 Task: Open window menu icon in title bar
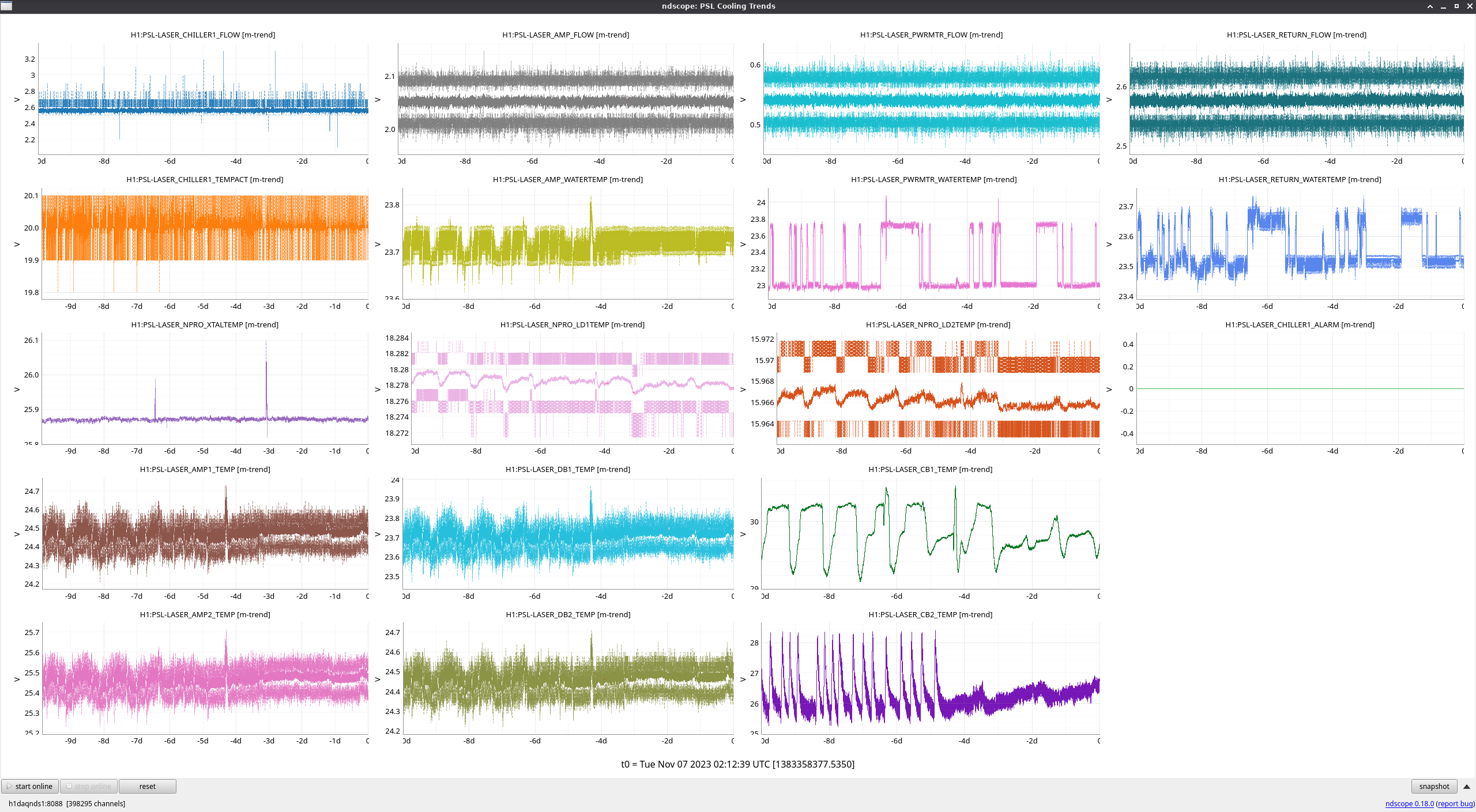tap(6, 6)
